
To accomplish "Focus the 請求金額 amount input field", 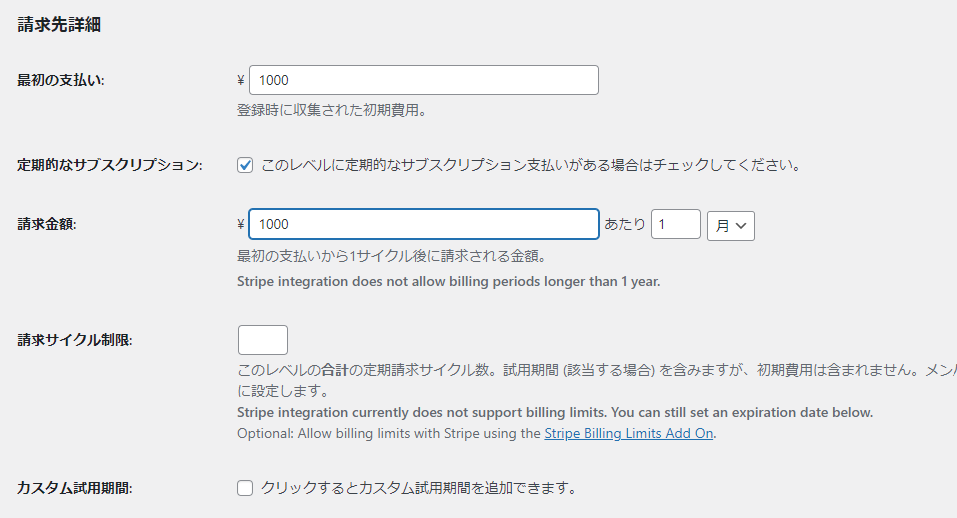I will point(423,224).
